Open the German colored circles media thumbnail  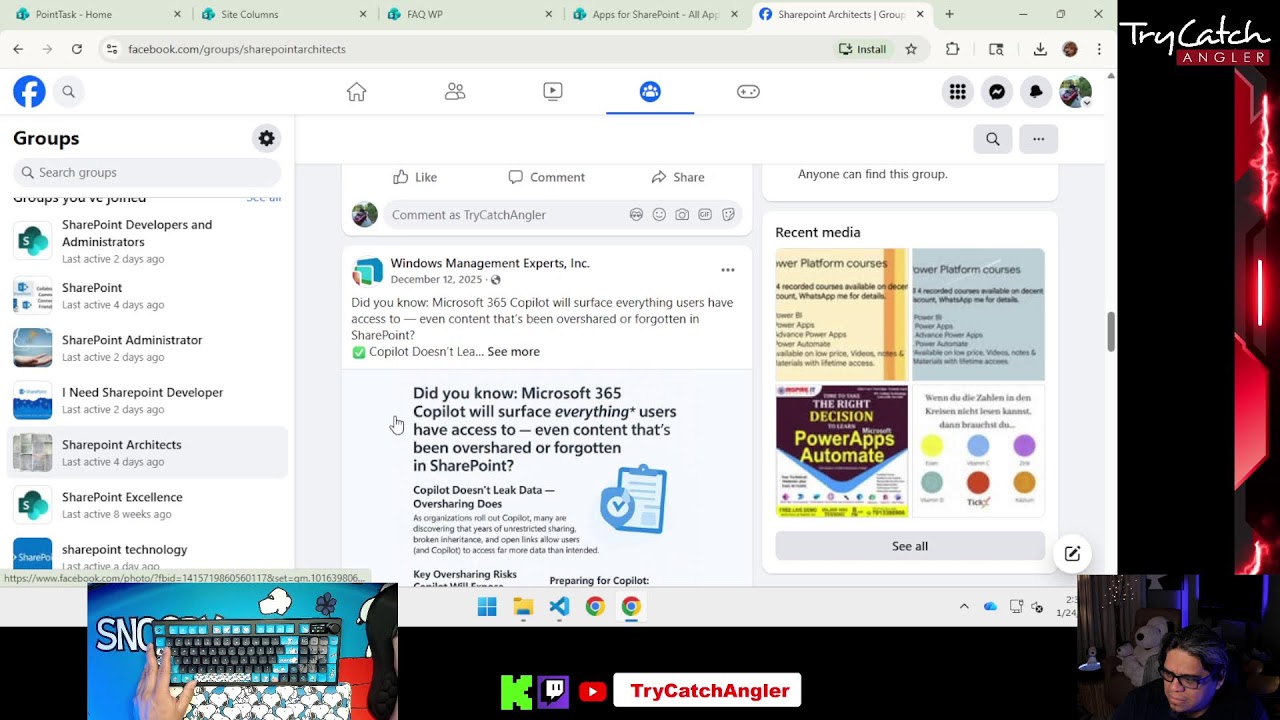click(x=978, y=451)
